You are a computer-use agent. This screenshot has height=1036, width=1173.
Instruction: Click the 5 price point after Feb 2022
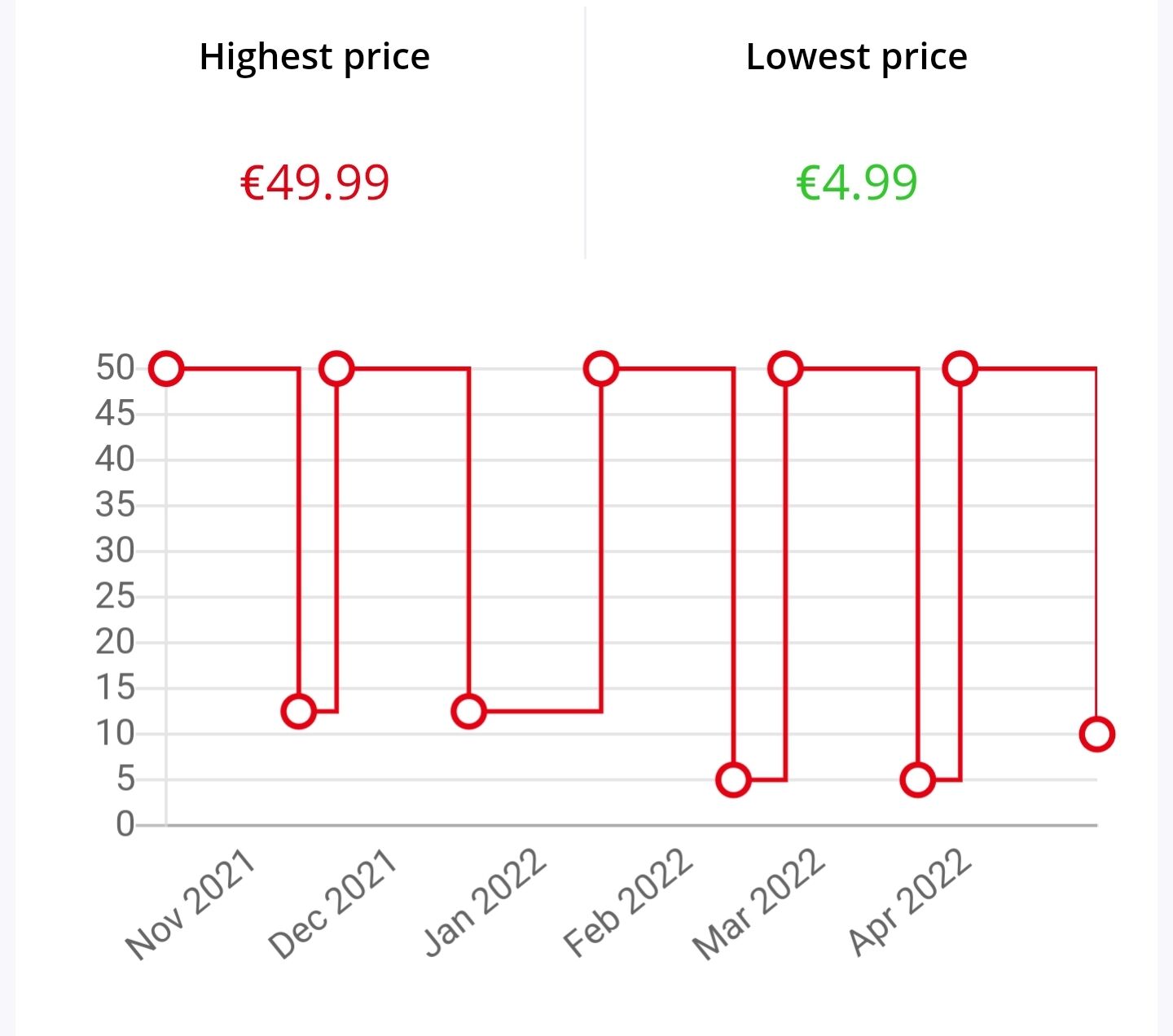(x=733, y=780)
